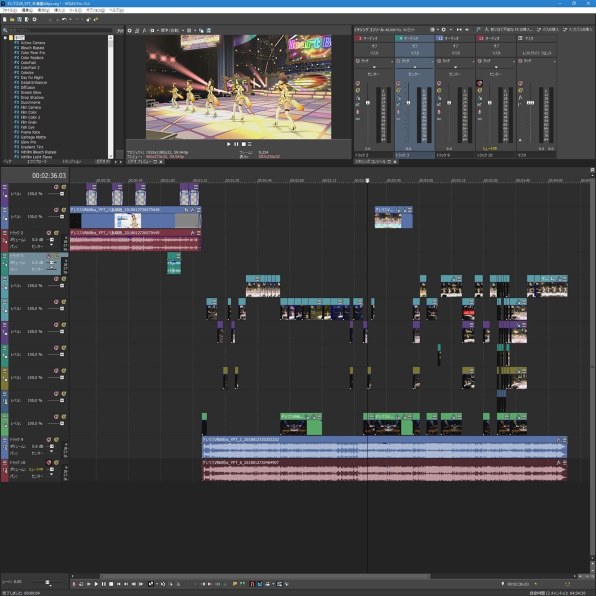Viewport: 596px width, 596px height.
Task: Open the Insert menu
Action: (59, 10)
